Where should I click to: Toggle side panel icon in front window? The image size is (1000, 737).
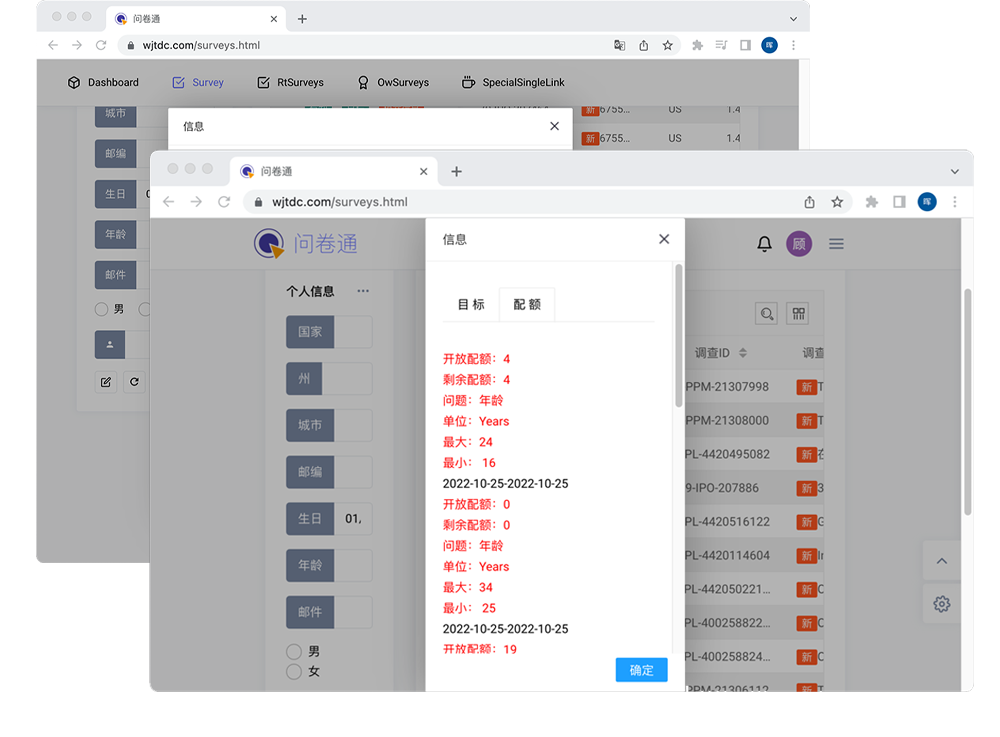point(899,202)
